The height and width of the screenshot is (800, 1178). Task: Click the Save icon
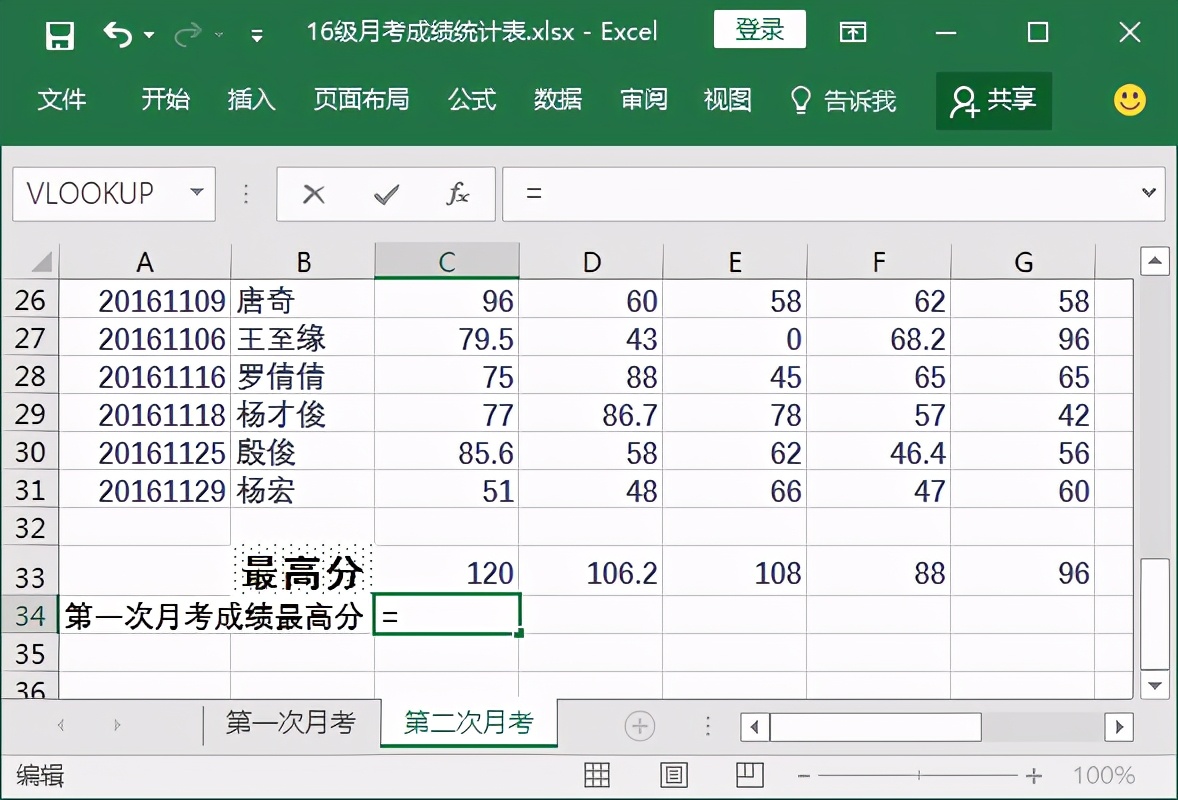tap(60, 32)
